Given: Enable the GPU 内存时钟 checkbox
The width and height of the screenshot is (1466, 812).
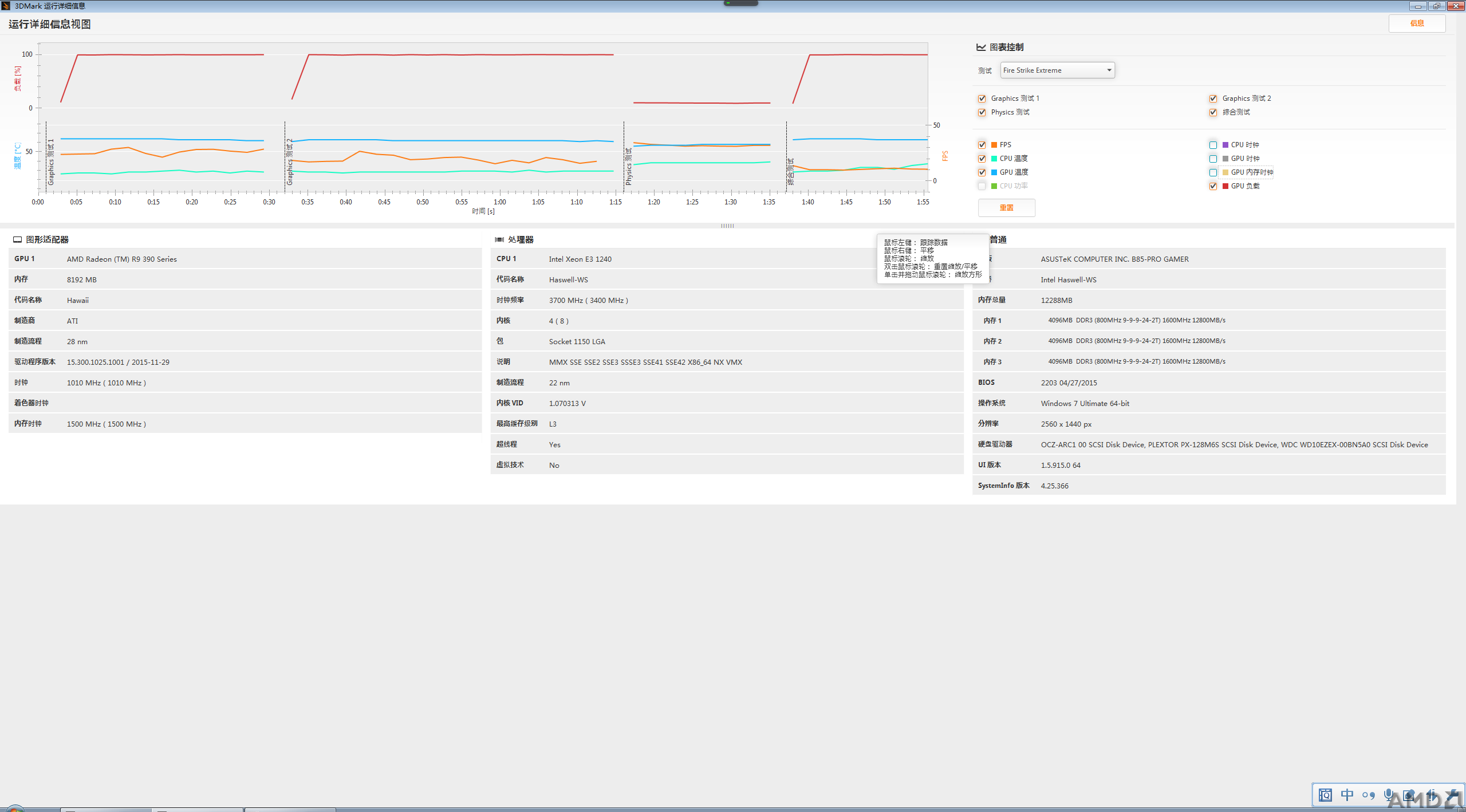Looking at the screenshot, I should click(1213, 172).
